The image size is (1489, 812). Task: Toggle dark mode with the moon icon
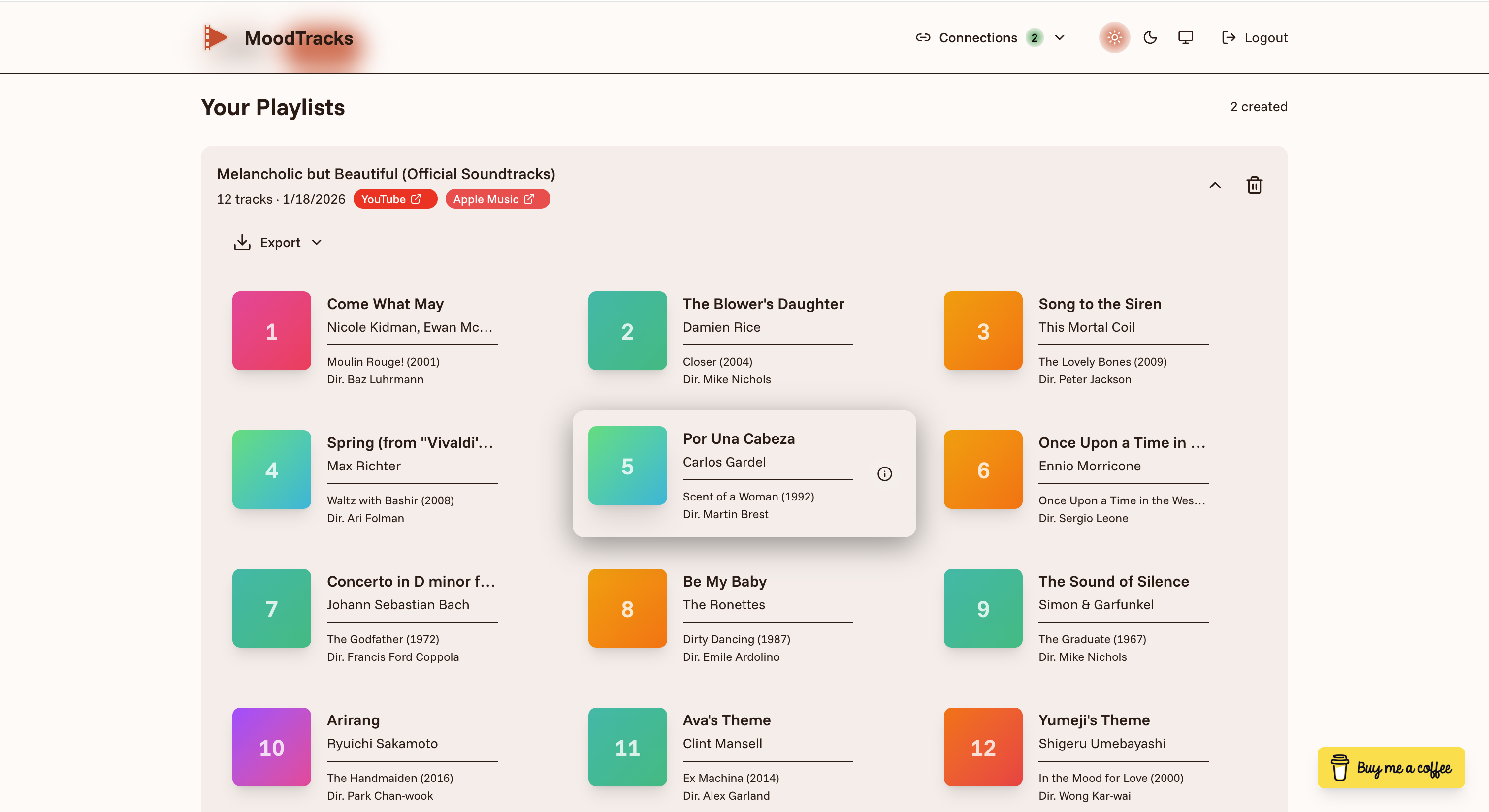coord(1150,37)
